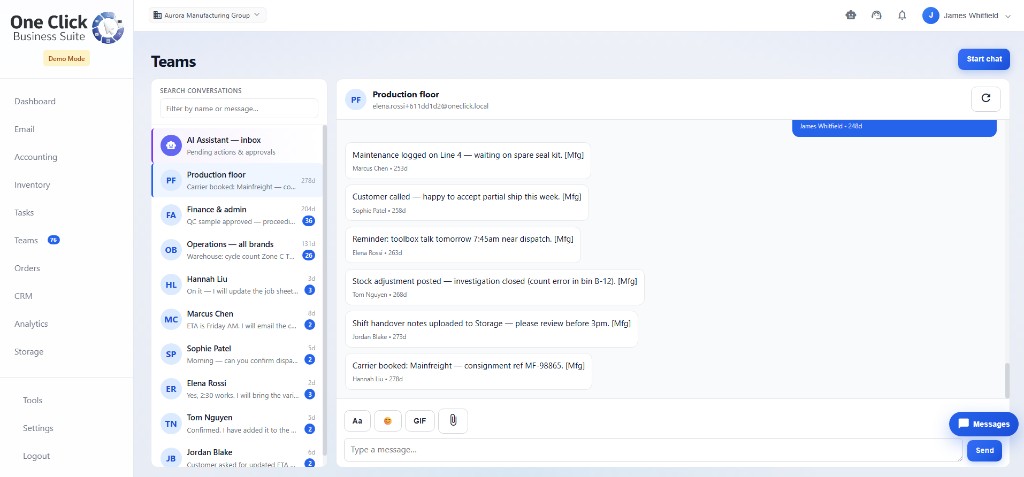Open Analytics in the sidebar
Viewport: 1024px width, 477px height.
[31, 324]
